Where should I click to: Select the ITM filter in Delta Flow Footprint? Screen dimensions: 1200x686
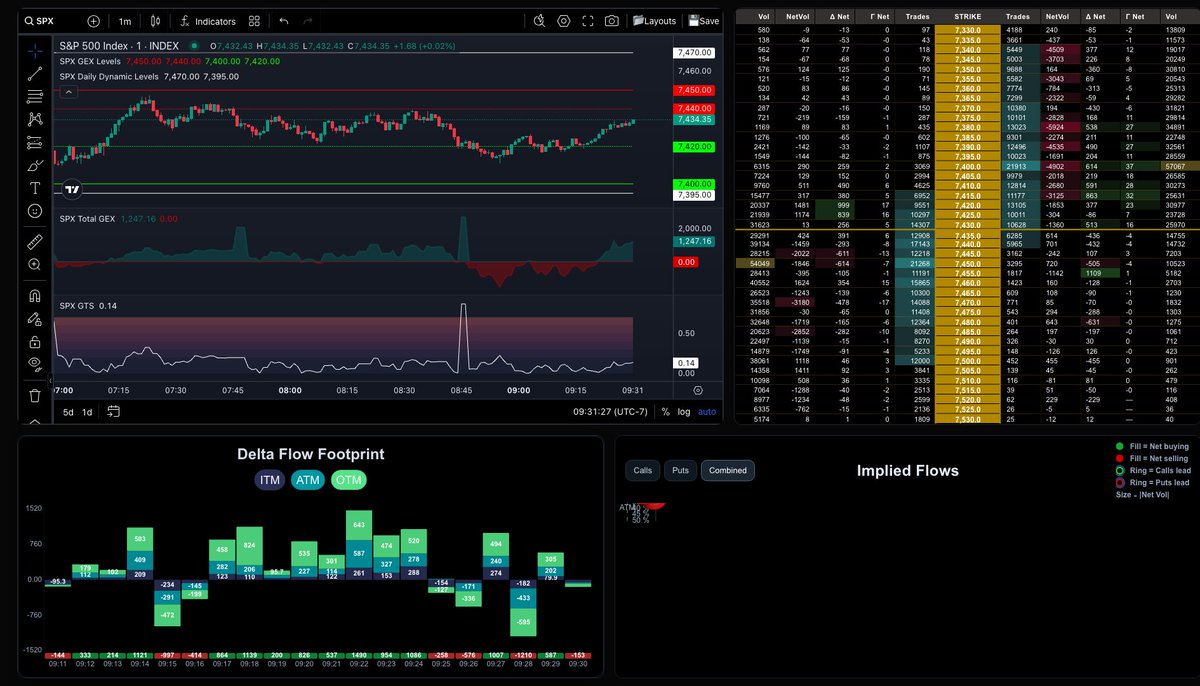coord(270,481)
